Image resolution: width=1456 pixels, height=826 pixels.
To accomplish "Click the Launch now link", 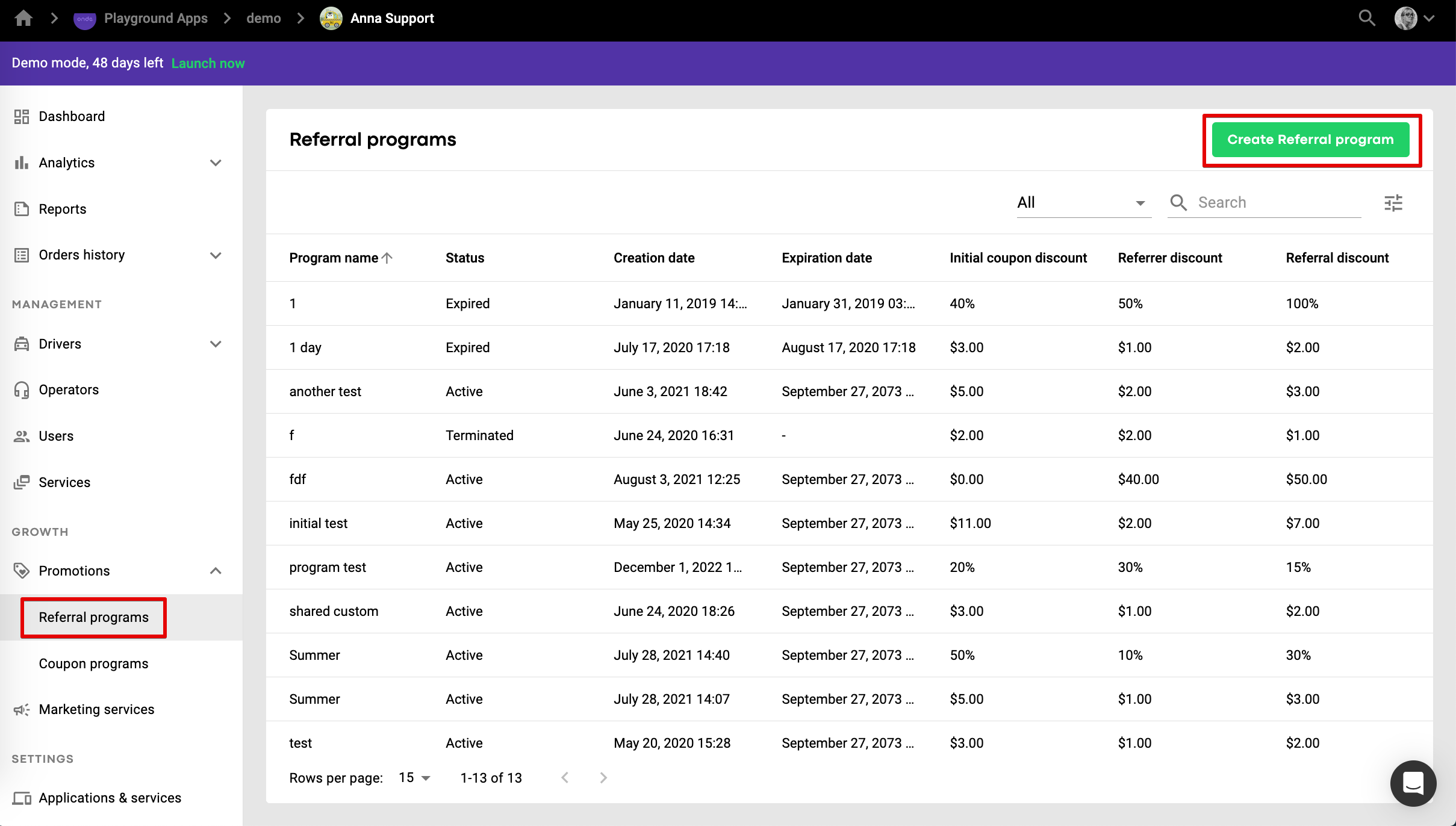I will [x=208, y=63].
